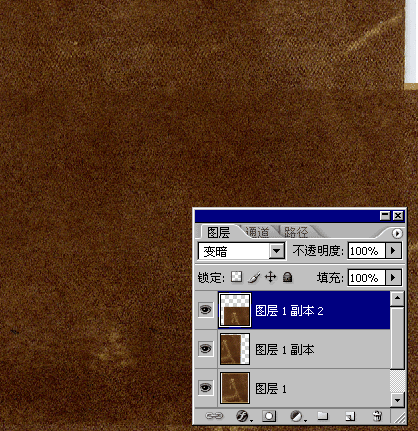Image resolution: width=418 pixels, height=431 pixels.
Task: Switch to the 通道 tab
Action: [257, 232]
